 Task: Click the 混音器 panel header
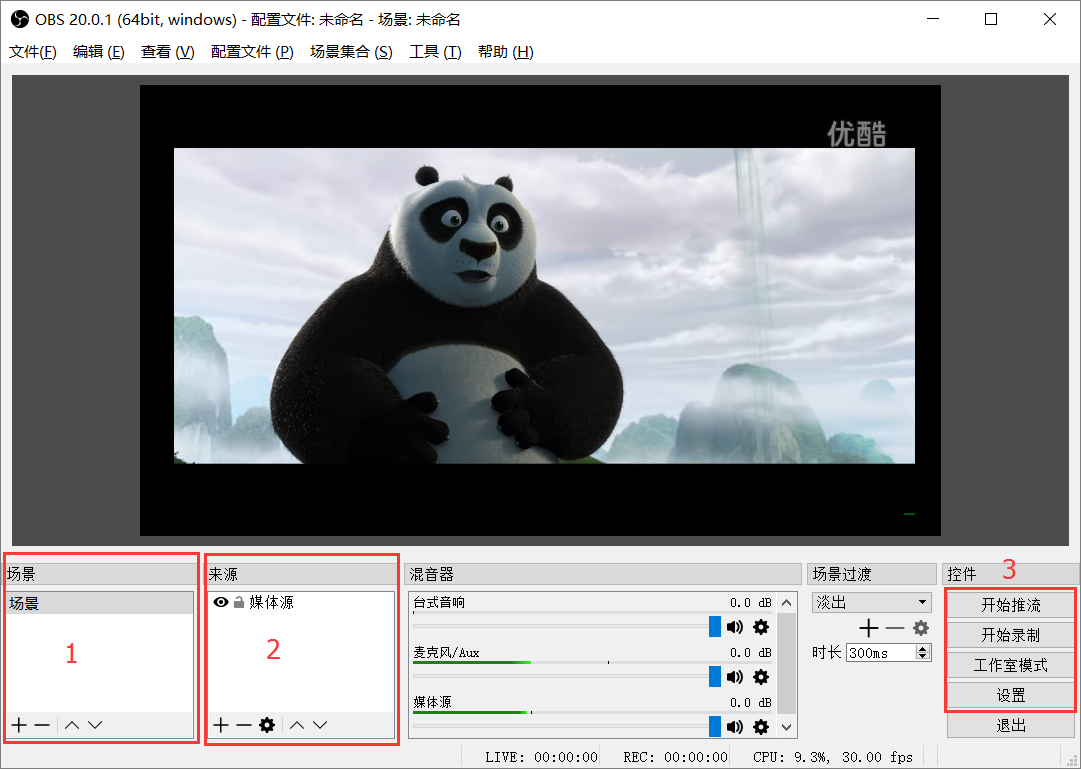pos(603,574)
